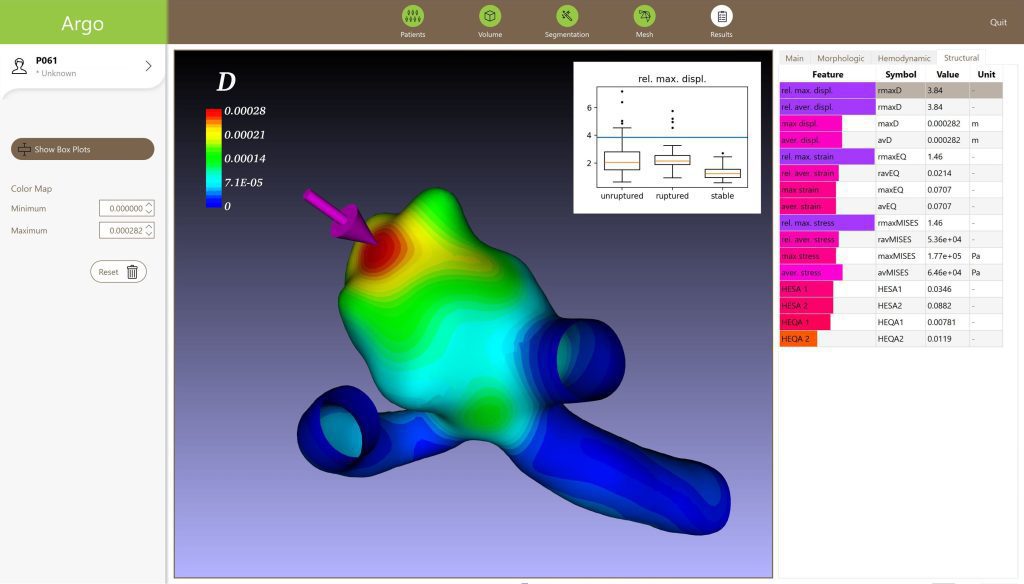The width and height of the screenshot is (1024, 584).
Task: Click the Minimum color map stepper arrows
Action: (x=149, y=208)
